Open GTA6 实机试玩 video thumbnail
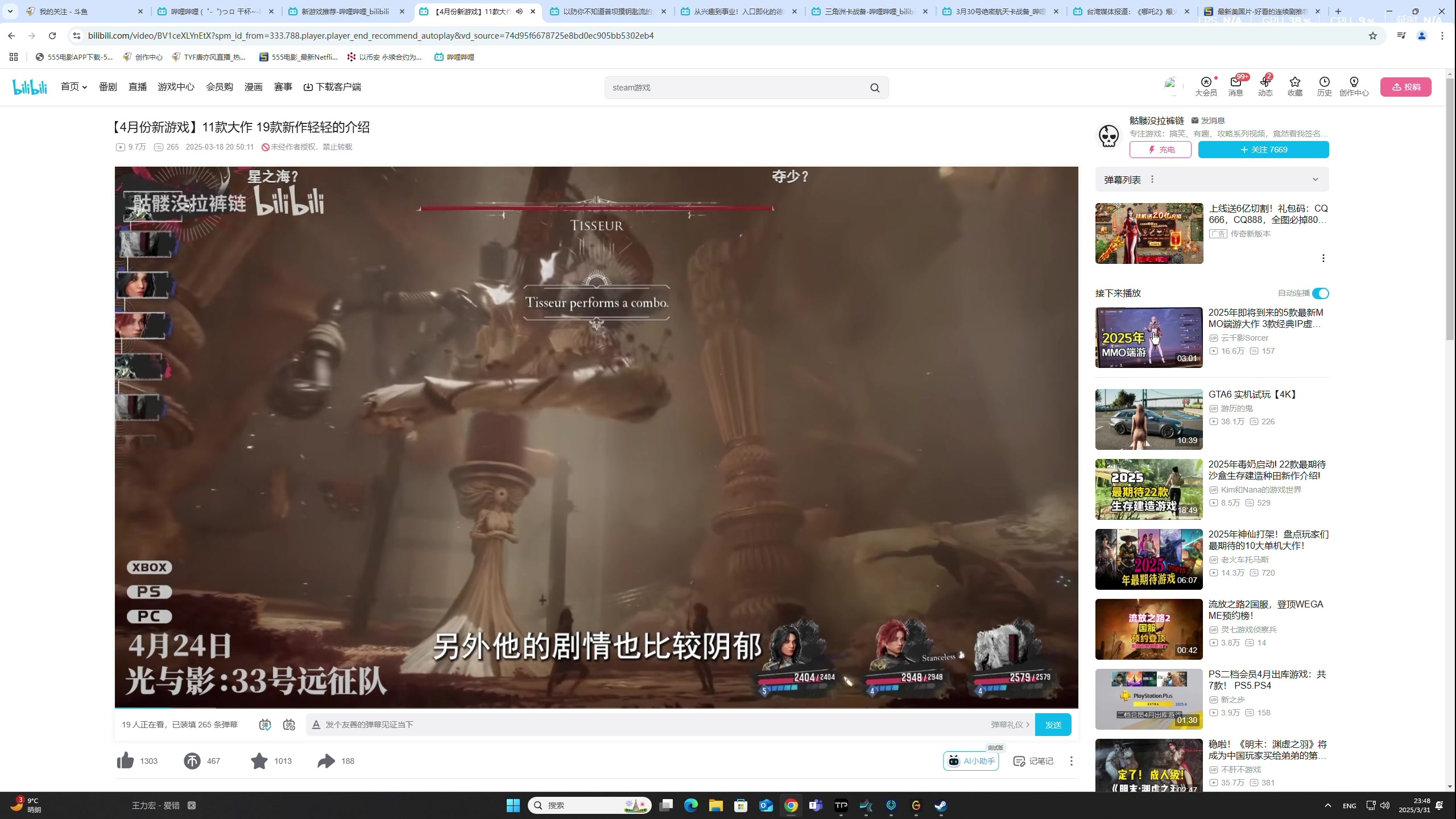This screenshot has width=1456, height=819. (x=1149, y=420)
